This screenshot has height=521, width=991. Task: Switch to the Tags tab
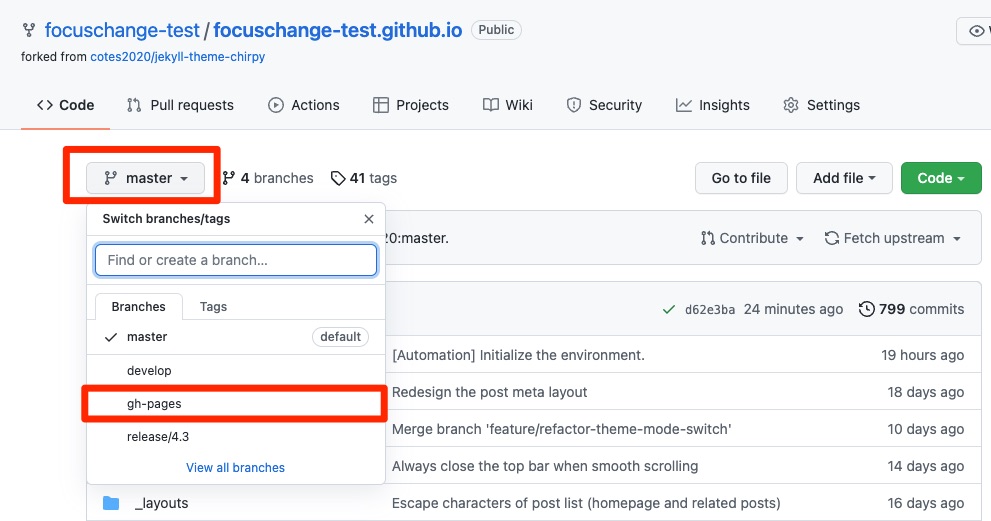(213, 307)
